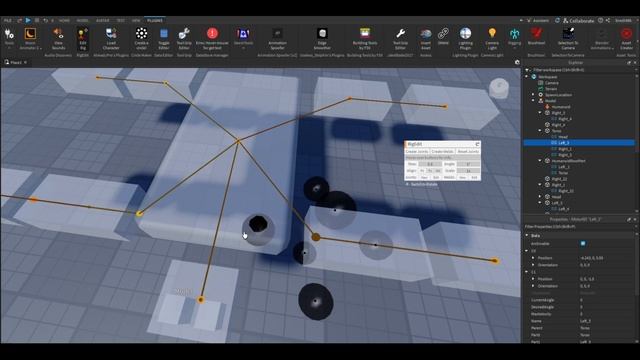The image size is (640, 360).
Task: Select the Camera item in Explorer
Action: pyautogui.click(x=551, y=83)
